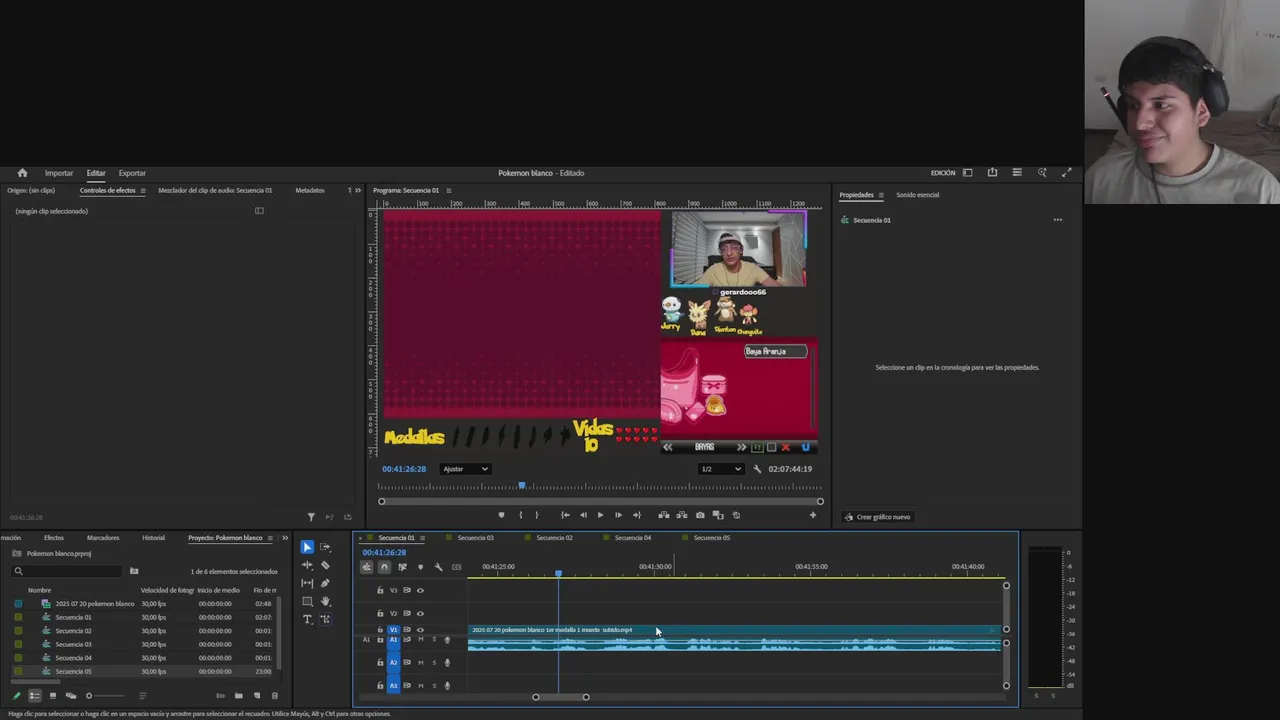Pick the Type text tool
Screen dimensions: 1280x720
point(307,619)
